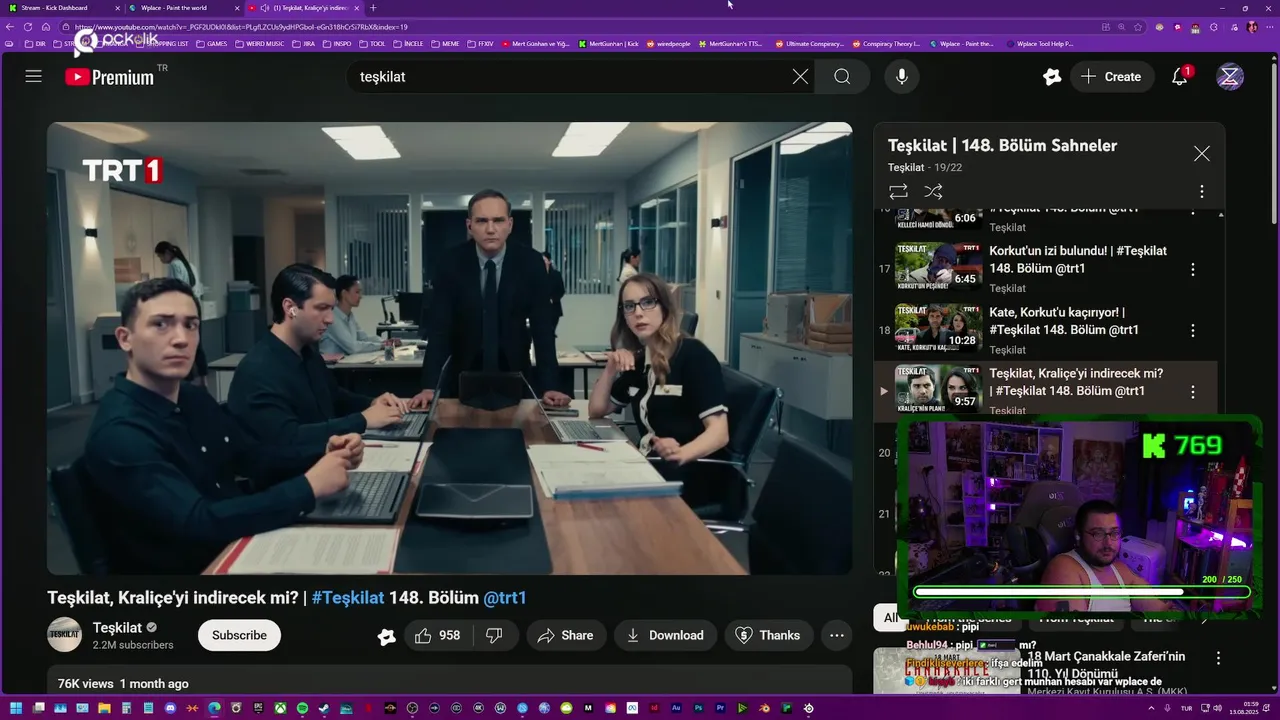Open Xbox app from taskbar
Image resolution: width=1280 pixels, height=720 pixels.
pos(280,708)
